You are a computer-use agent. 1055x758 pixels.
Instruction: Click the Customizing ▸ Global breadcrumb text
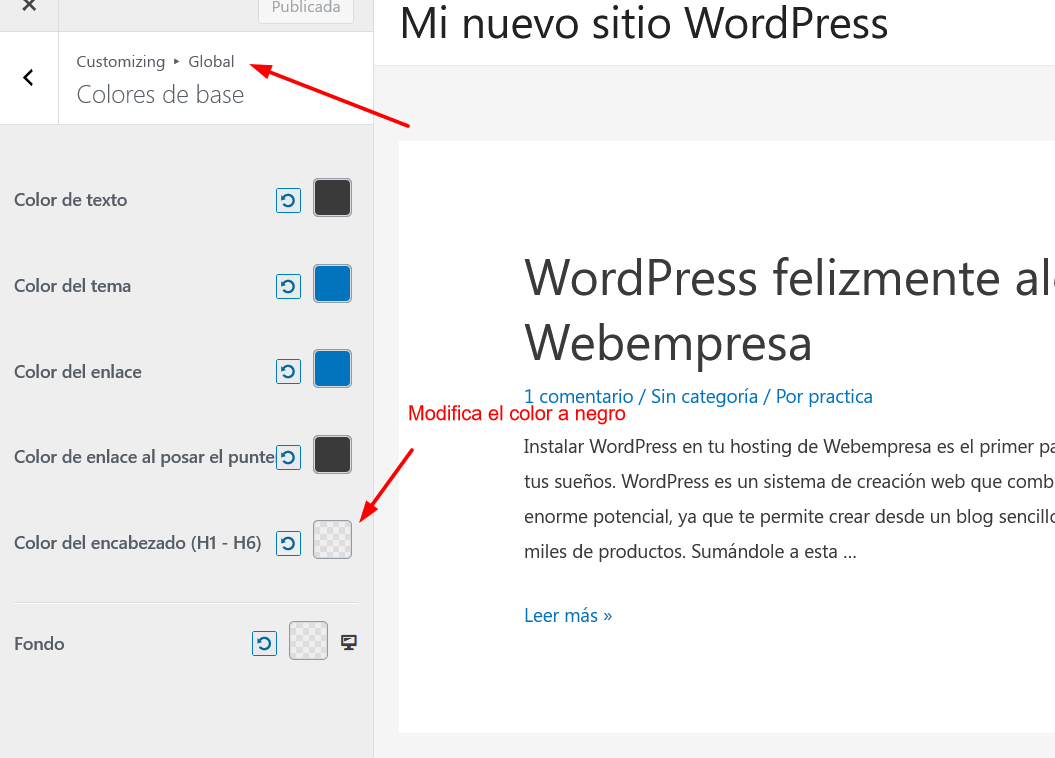tap(155, 62)
